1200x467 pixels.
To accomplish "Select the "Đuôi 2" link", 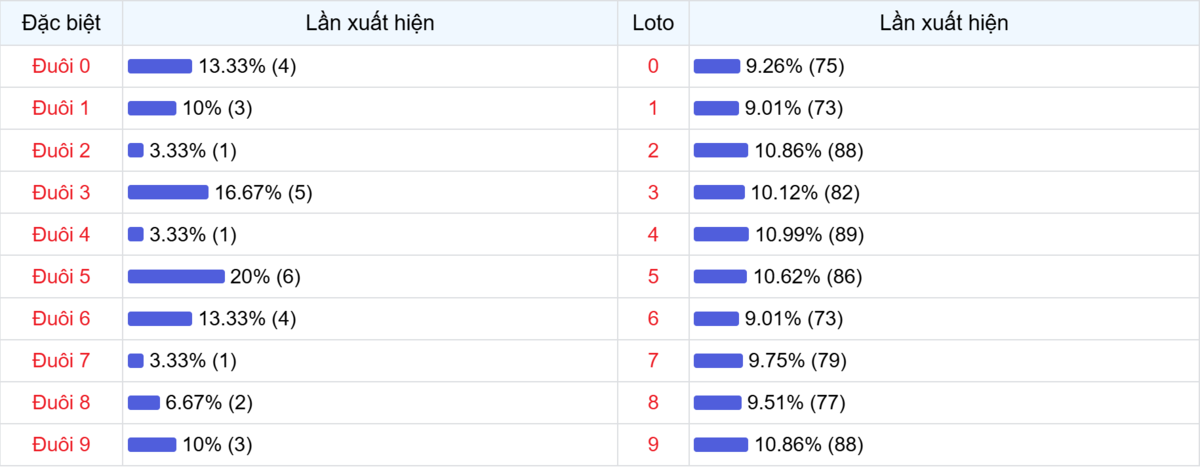I will coord(61,151).
